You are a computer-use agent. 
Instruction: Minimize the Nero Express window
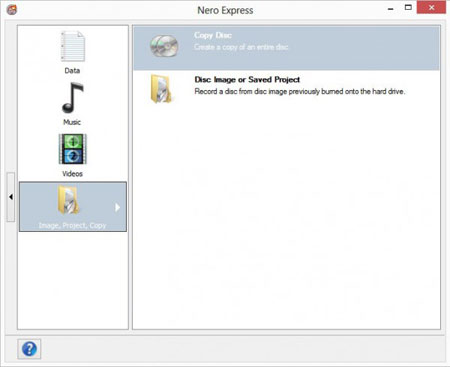coord(391,9)
